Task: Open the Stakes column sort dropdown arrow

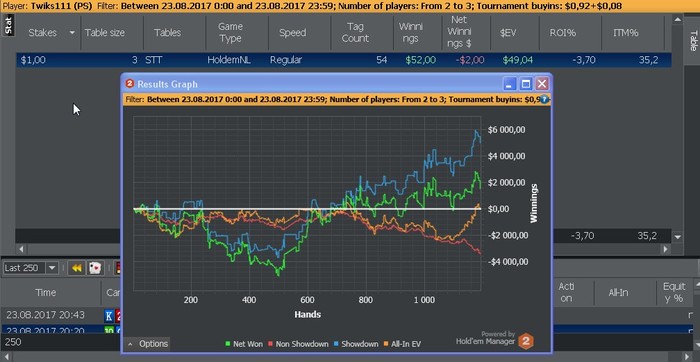Action: (72, 33)
